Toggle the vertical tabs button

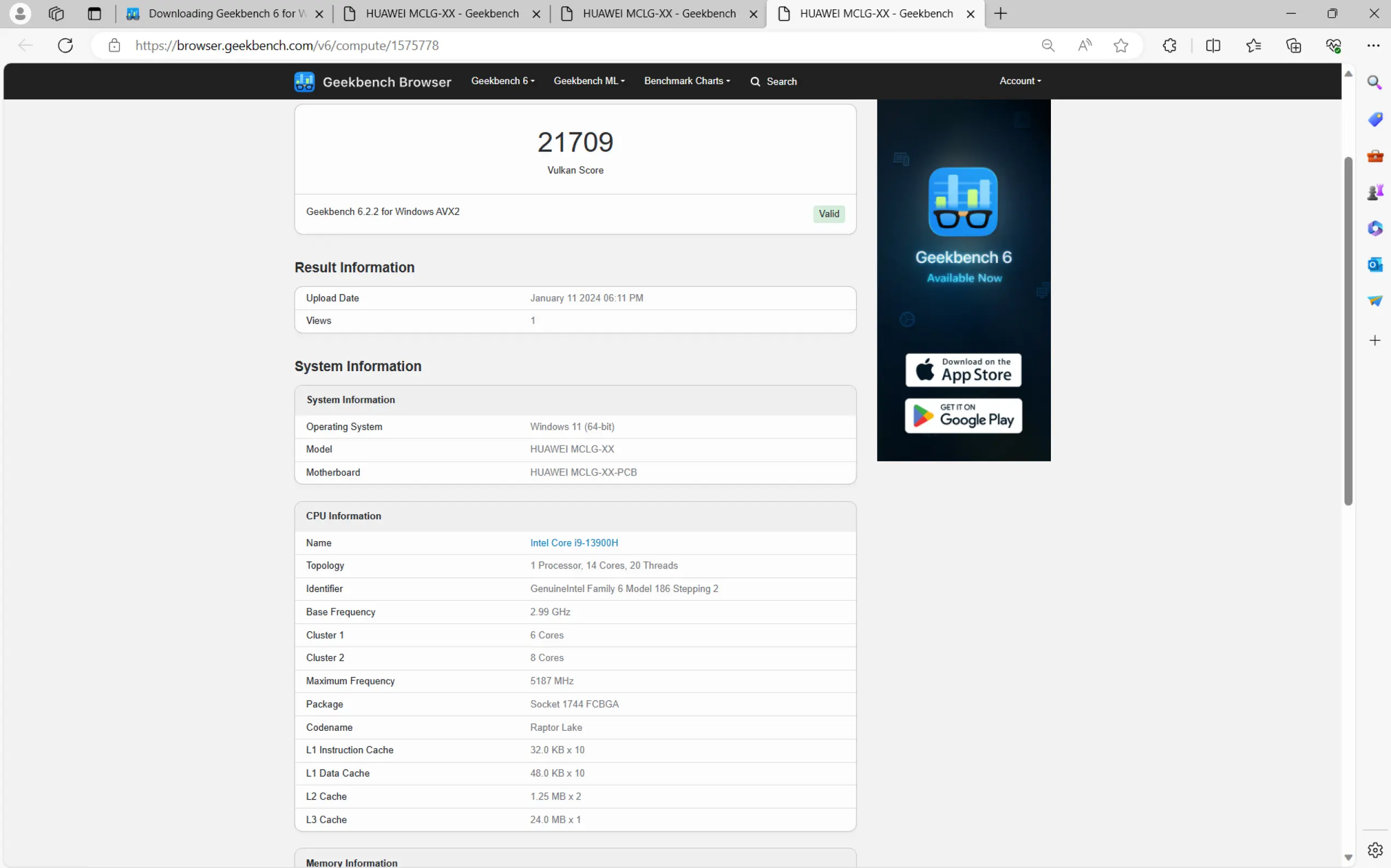tap(94, 13)
